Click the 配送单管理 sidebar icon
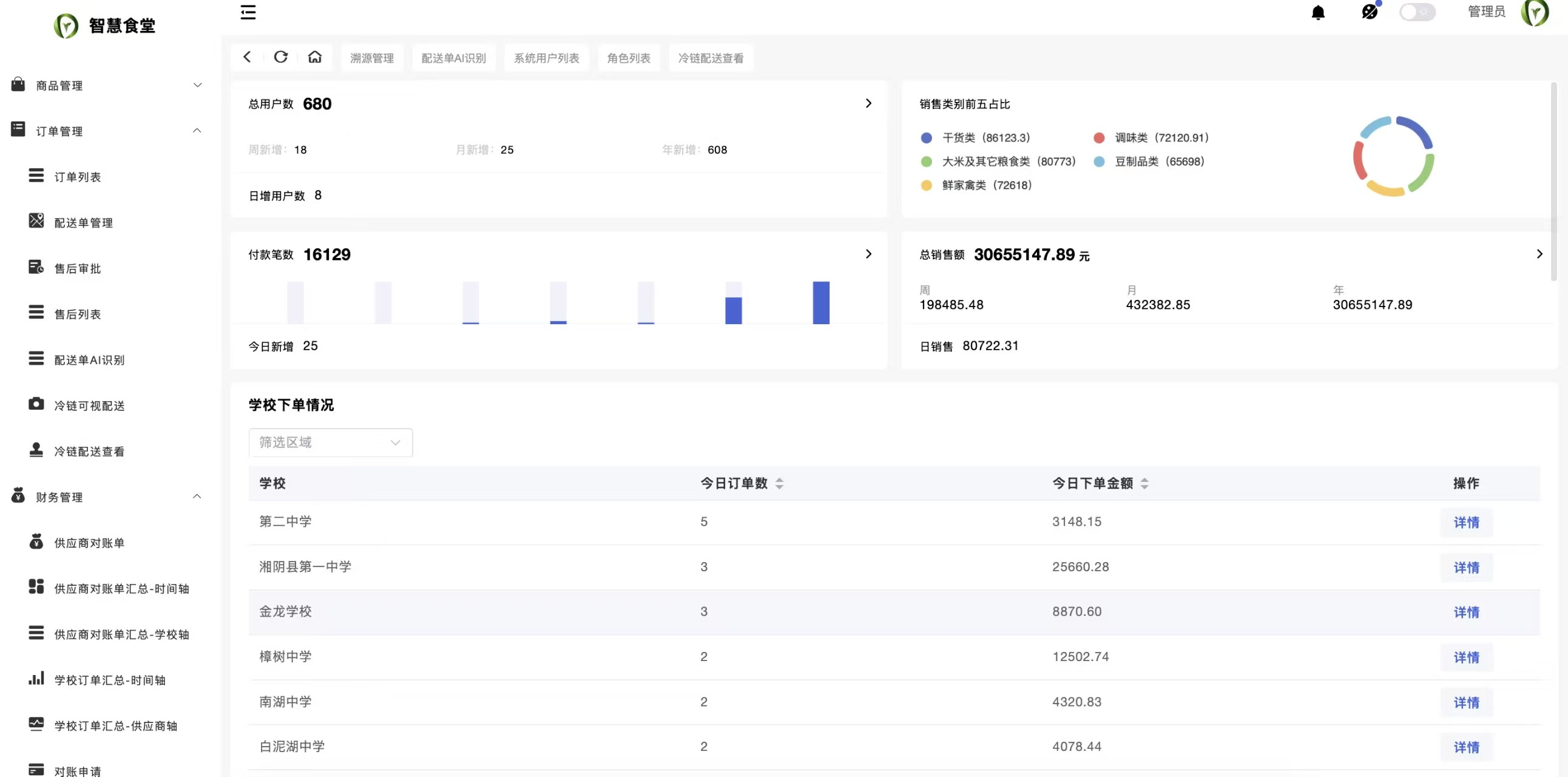The image size is (1568, 777). coord(36,221)
